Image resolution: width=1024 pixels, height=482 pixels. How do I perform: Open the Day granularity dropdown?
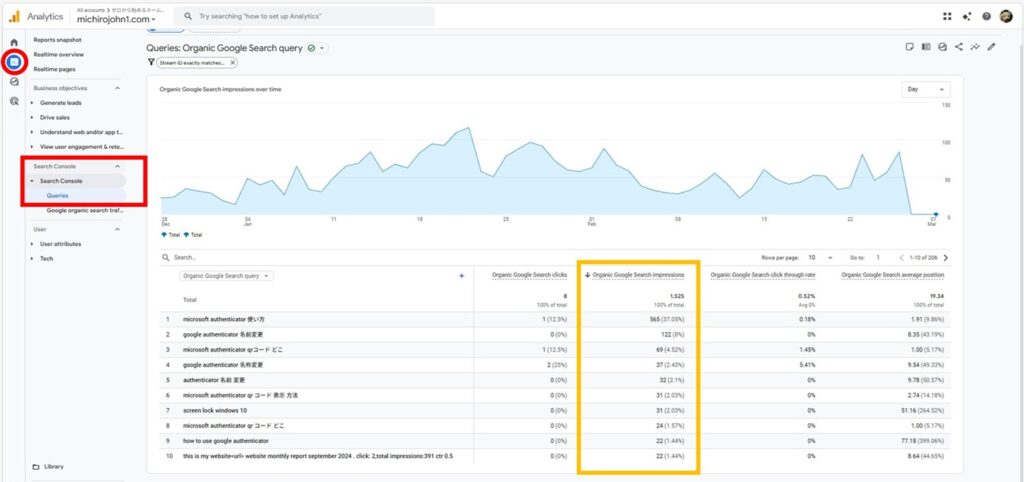[926, 89]
